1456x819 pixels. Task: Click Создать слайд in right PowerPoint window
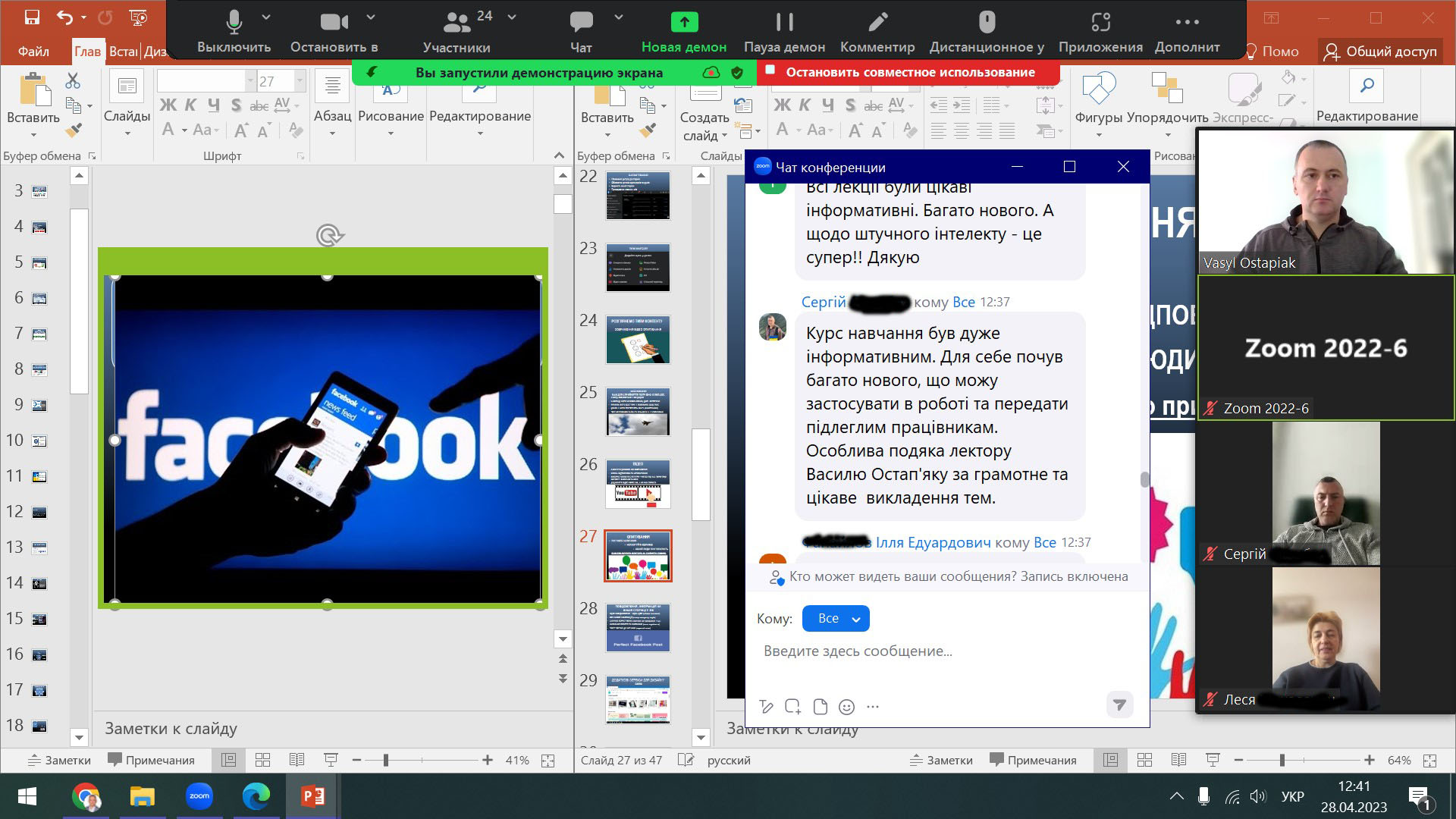(704, 114)
